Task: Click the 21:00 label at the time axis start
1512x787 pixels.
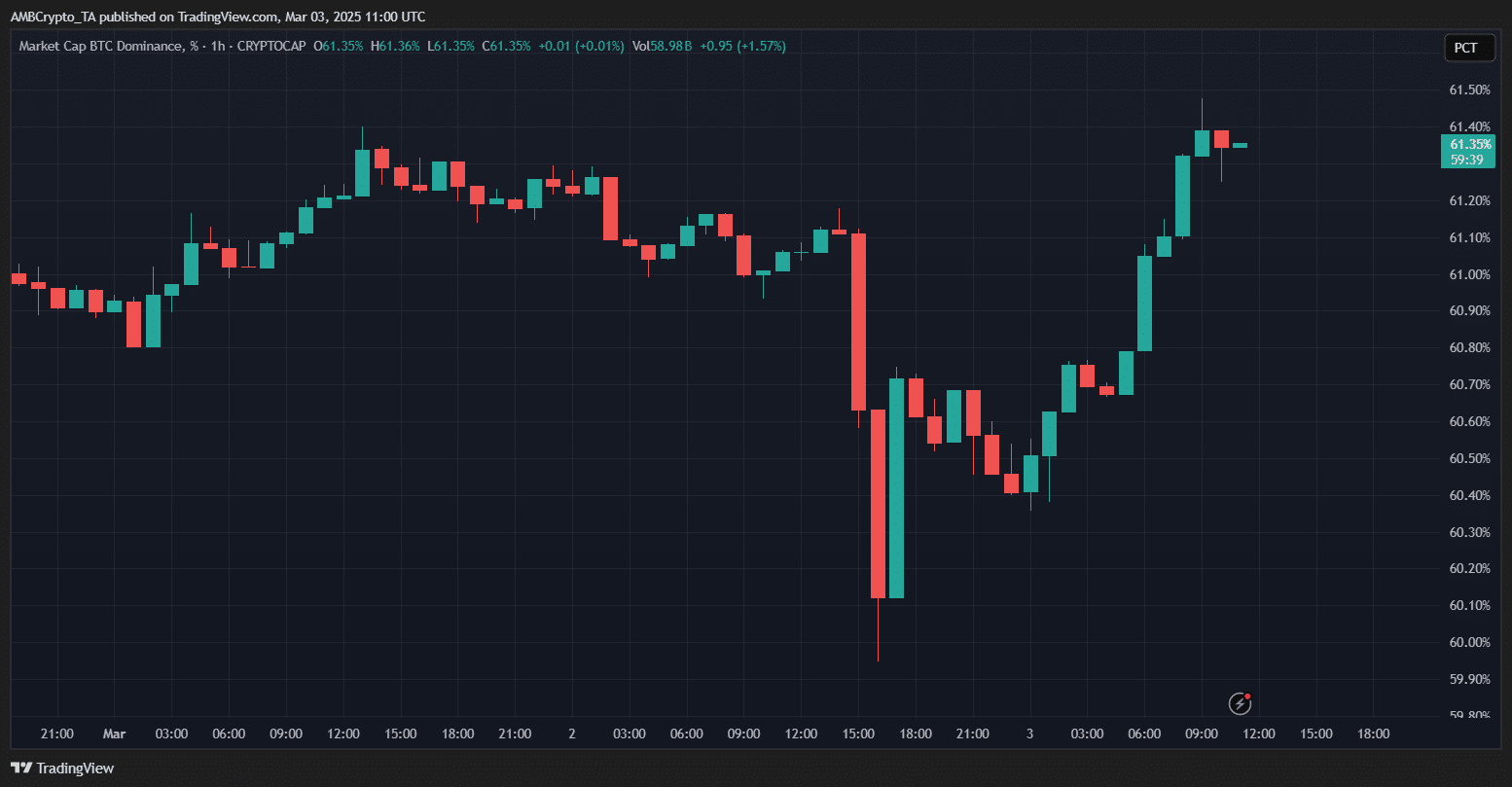Action: (57, 733)
